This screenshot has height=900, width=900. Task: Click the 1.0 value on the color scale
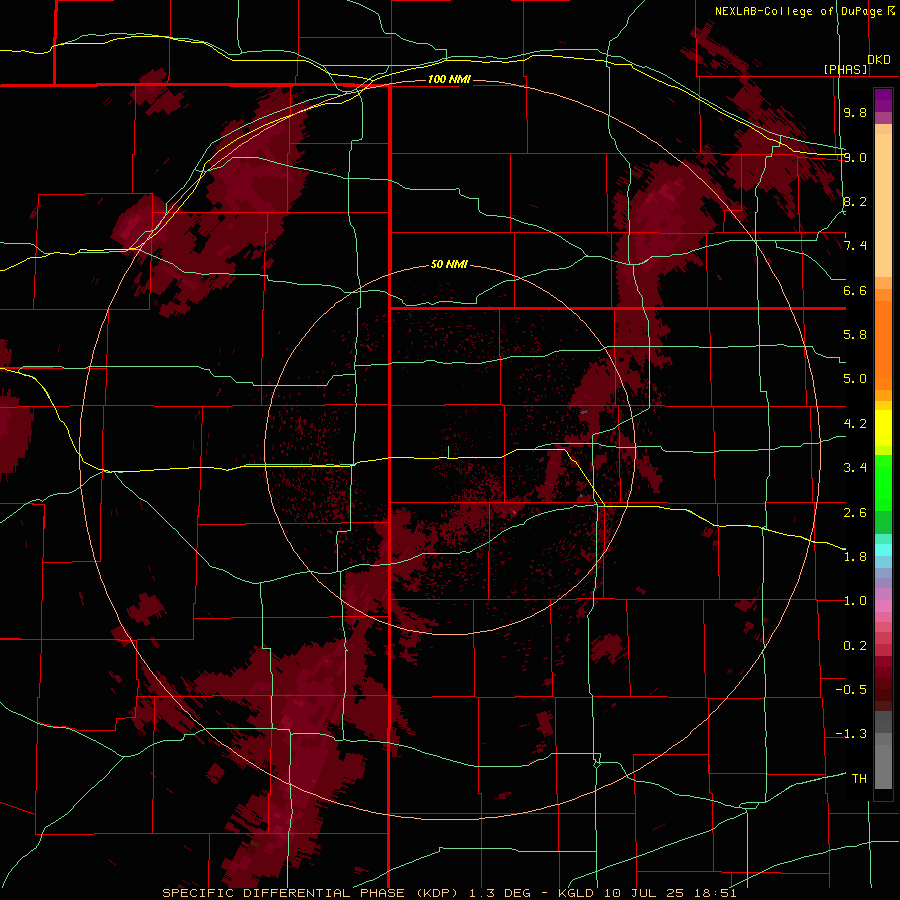[855, 601]
